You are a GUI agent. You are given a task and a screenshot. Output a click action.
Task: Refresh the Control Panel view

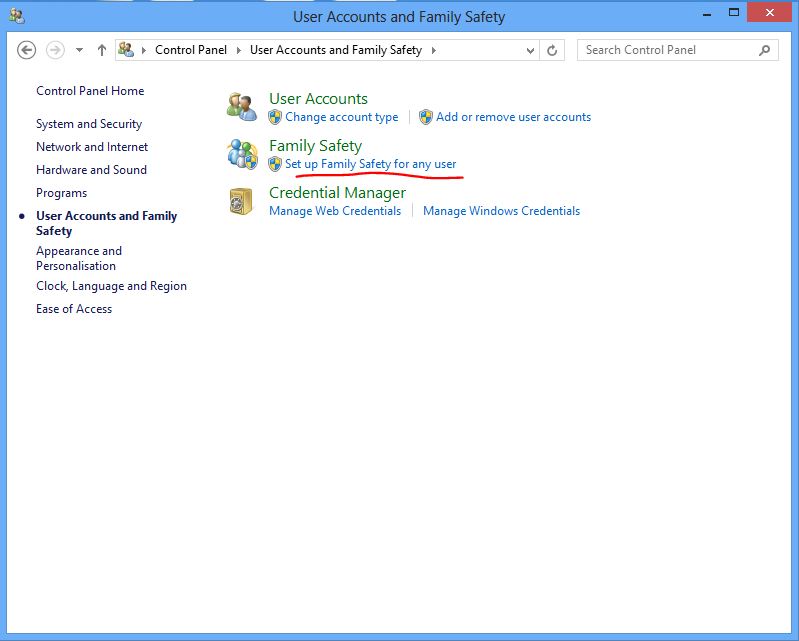pyautogui.click(x=552, y=50)
